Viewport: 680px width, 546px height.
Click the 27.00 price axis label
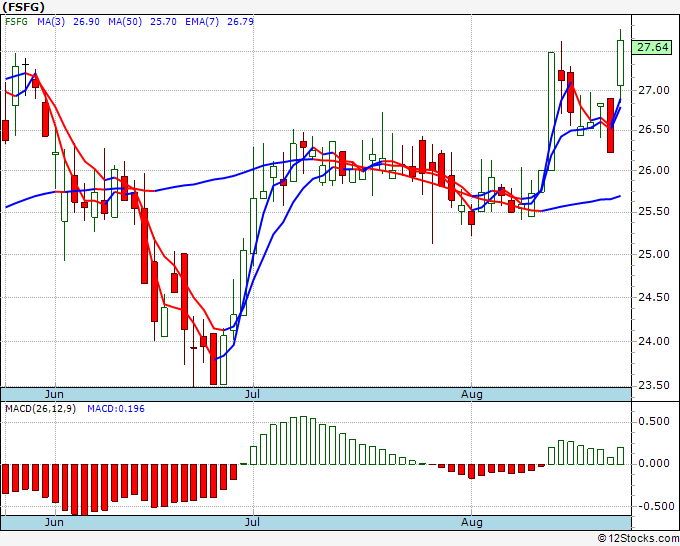point(654,90)
